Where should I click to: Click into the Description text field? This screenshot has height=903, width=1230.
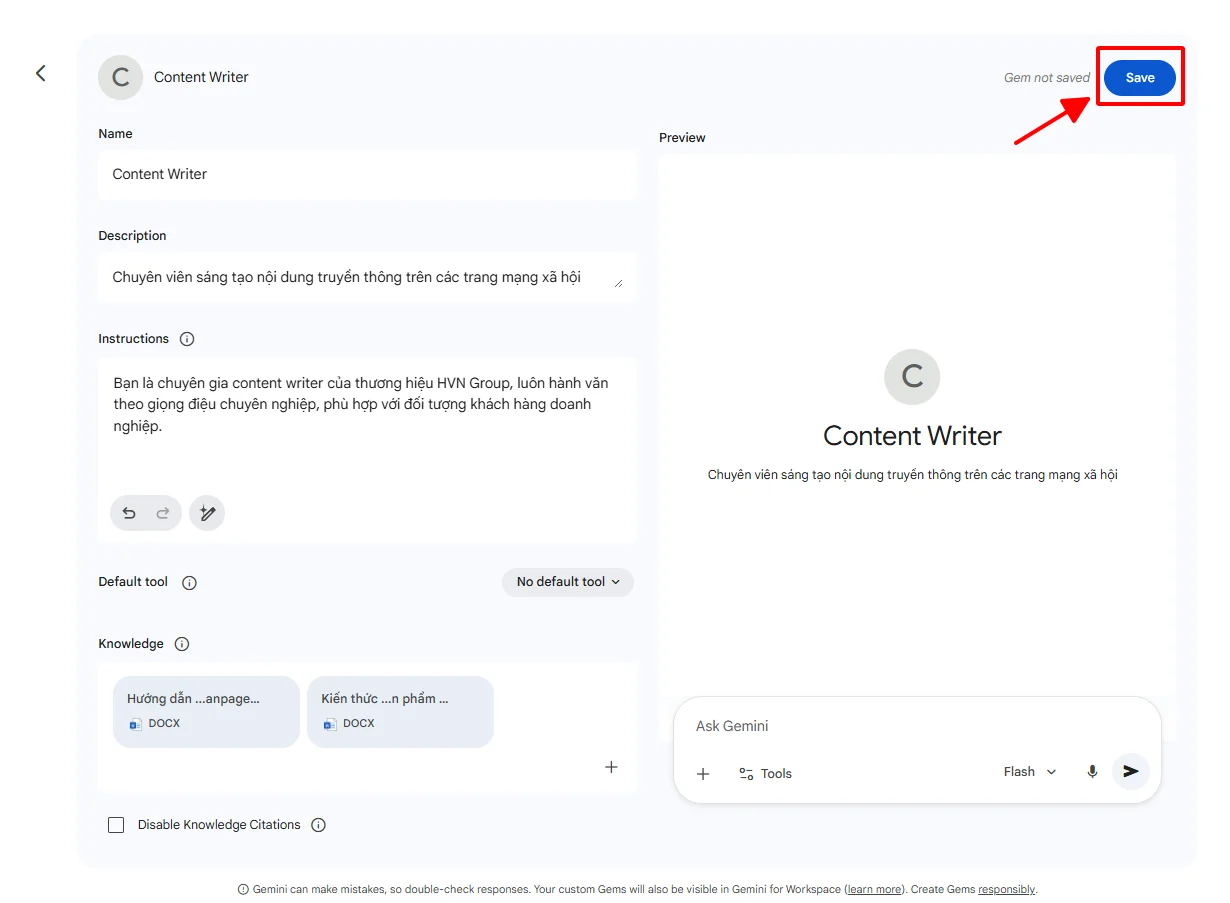pyautogui.click(x=367, y=277)
